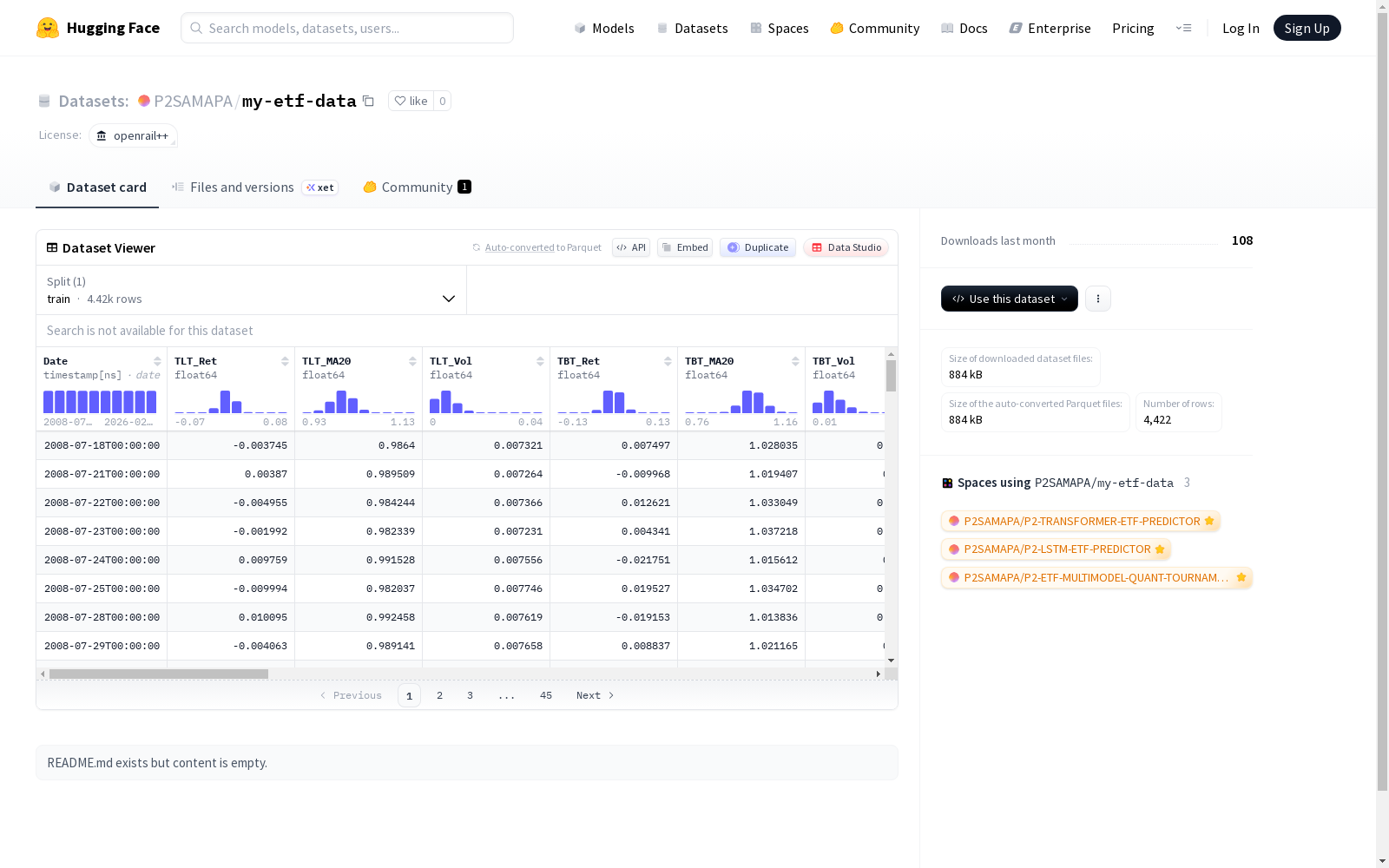This screenshot has height=868, width=1389.
Task: Open the Community menu in the navbar
Action: [x=875, y=28]
